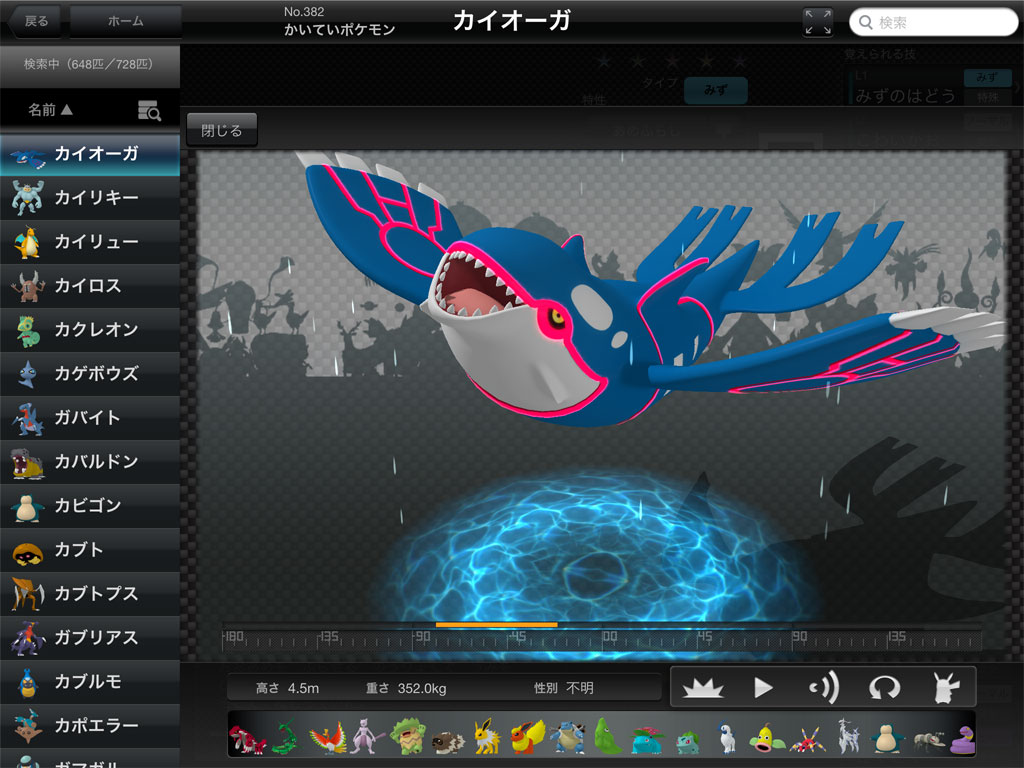Tap the ホーム button

coord(125,21)
